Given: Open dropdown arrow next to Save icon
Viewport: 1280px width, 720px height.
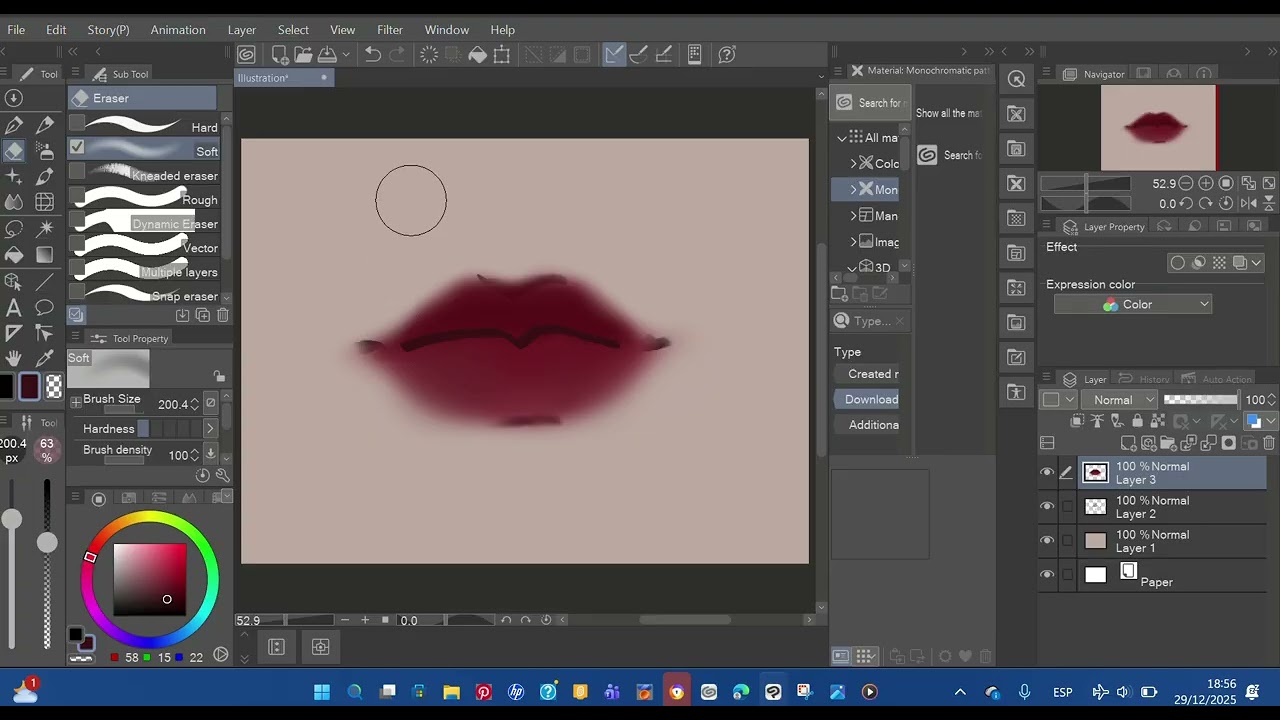Looking at the screenshot, I should (x=346, y=54).
